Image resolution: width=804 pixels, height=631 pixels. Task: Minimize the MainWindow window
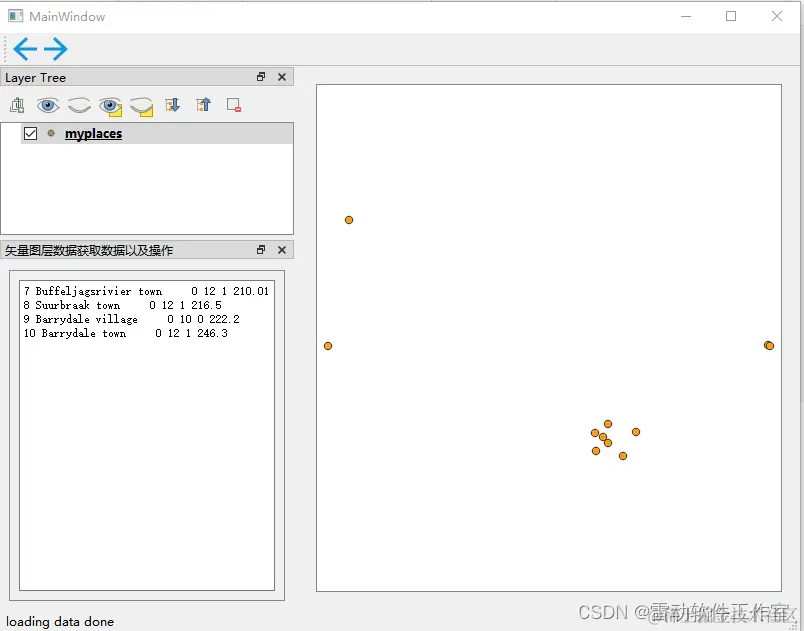point(686,16)
